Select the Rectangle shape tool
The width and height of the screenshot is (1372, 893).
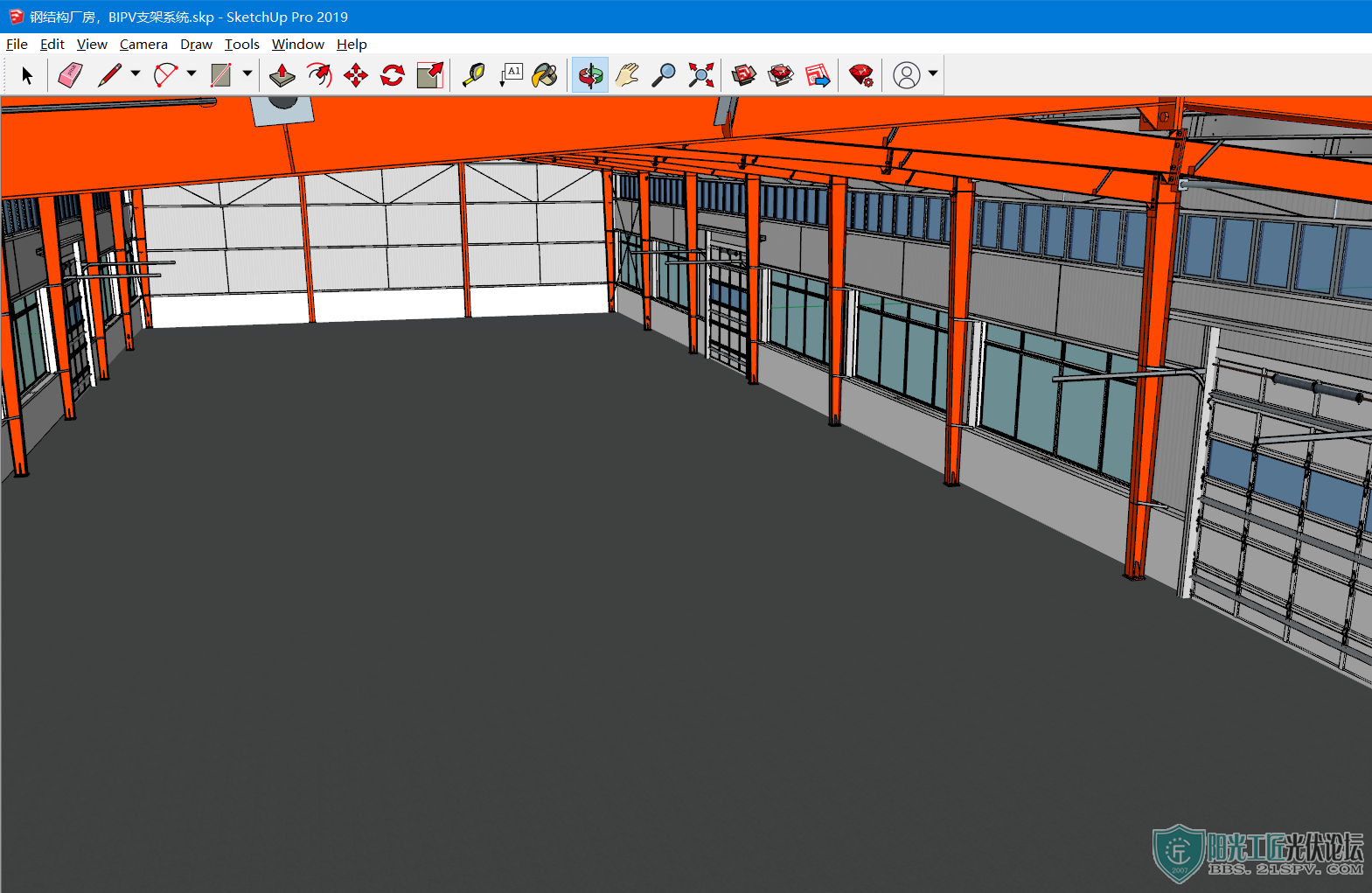point(221,76)
